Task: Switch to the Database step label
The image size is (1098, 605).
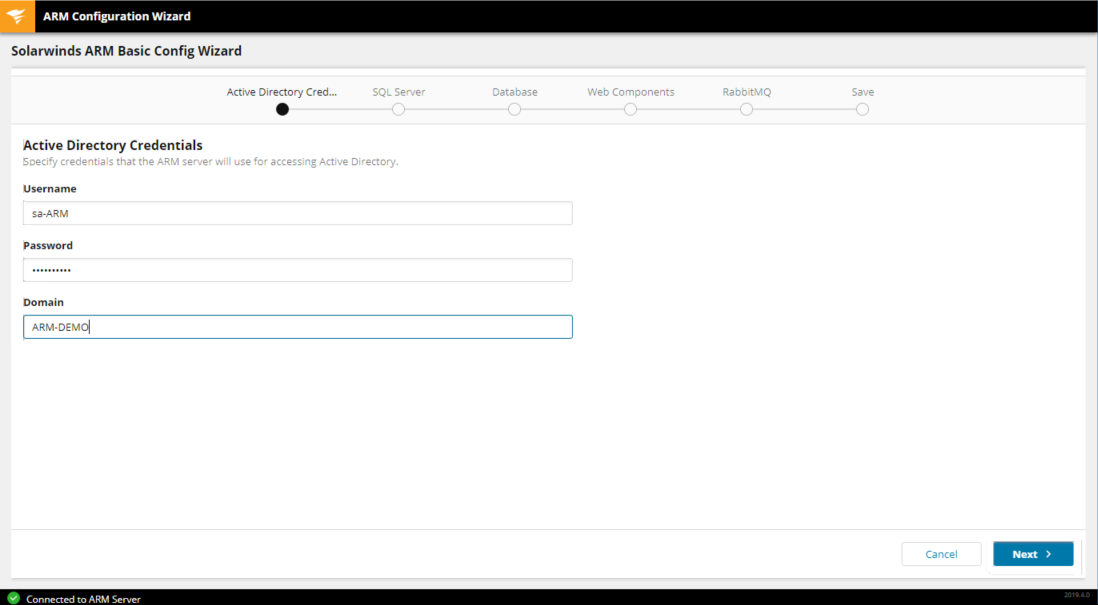Action: tap(514, 92)
